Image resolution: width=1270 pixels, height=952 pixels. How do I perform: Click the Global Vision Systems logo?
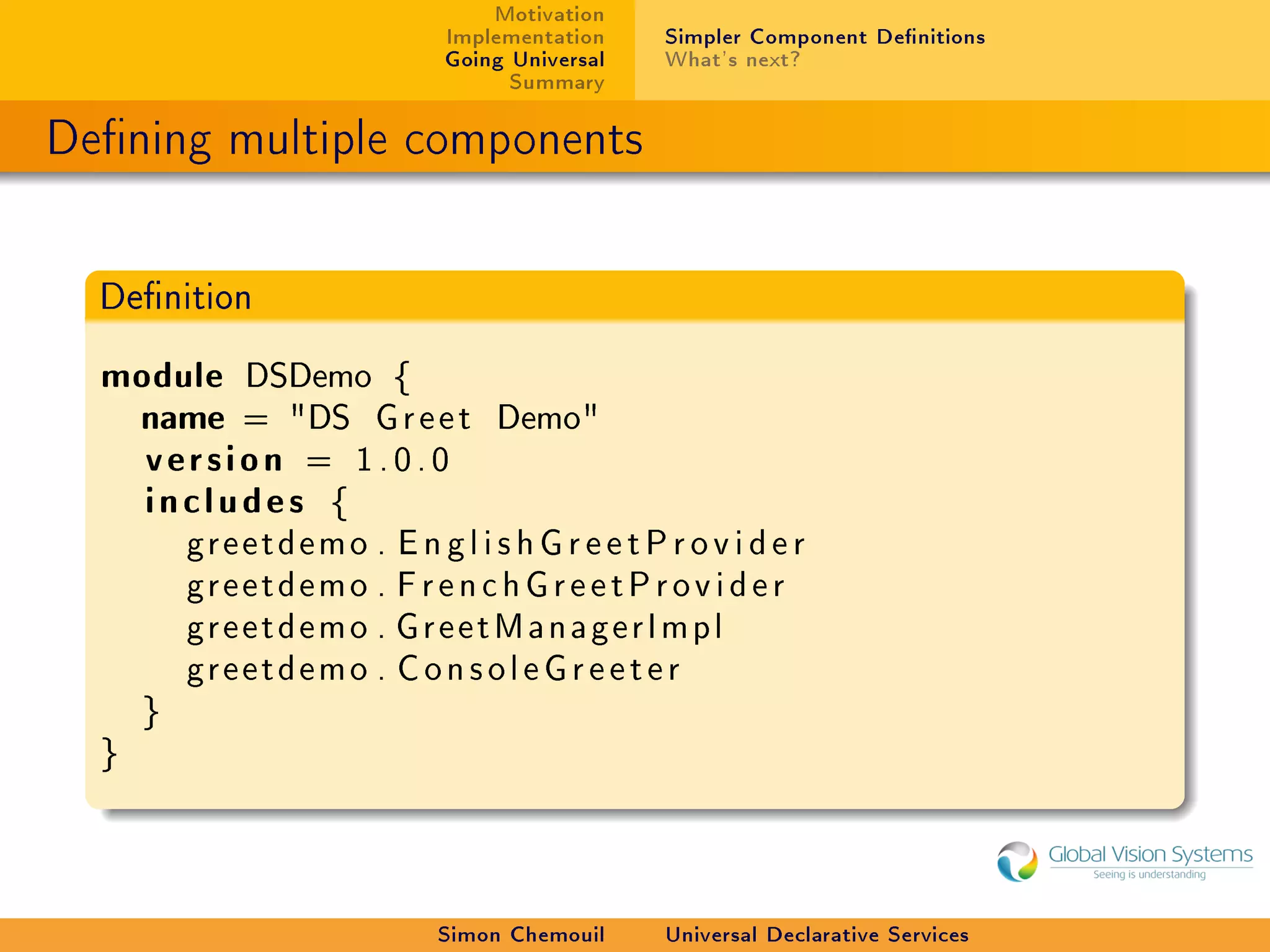[1124, 861]
